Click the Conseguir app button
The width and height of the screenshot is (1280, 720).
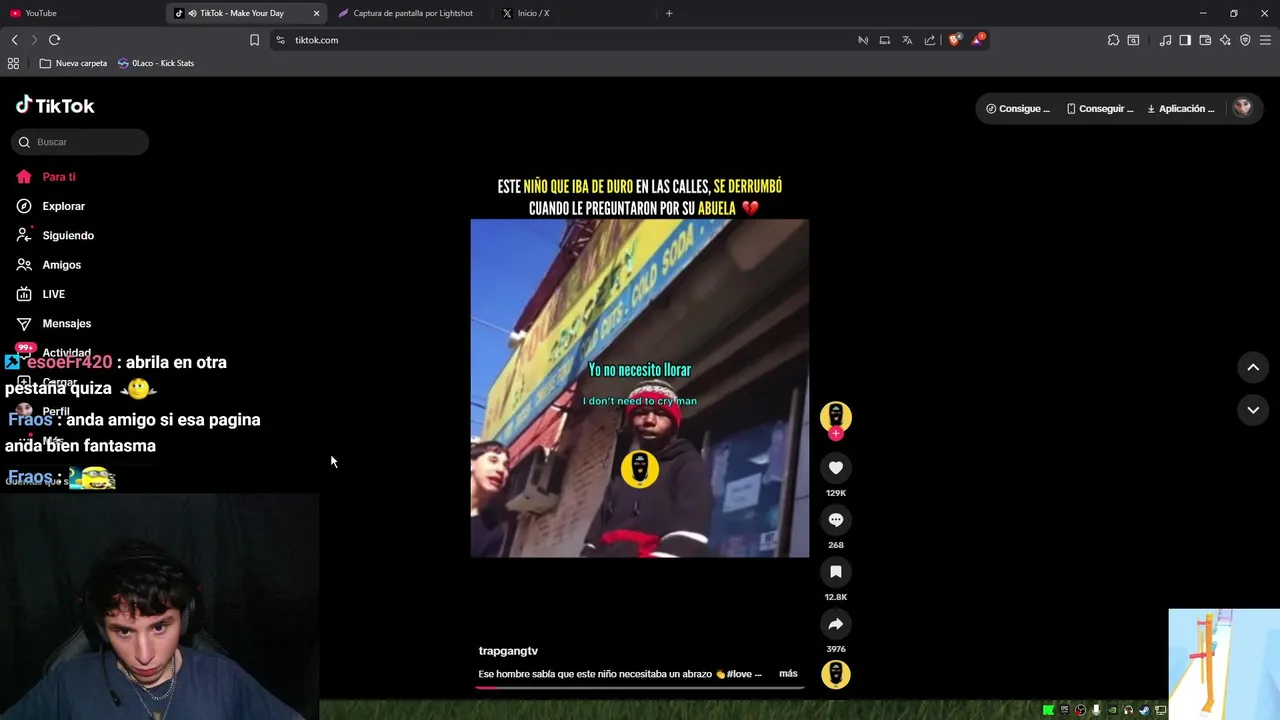coord(1100,108)
